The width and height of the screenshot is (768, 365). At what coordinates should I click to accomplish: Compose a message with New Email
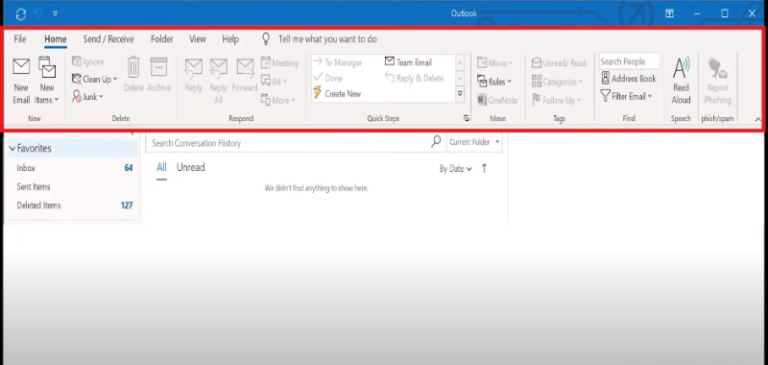tap(21, 81)
